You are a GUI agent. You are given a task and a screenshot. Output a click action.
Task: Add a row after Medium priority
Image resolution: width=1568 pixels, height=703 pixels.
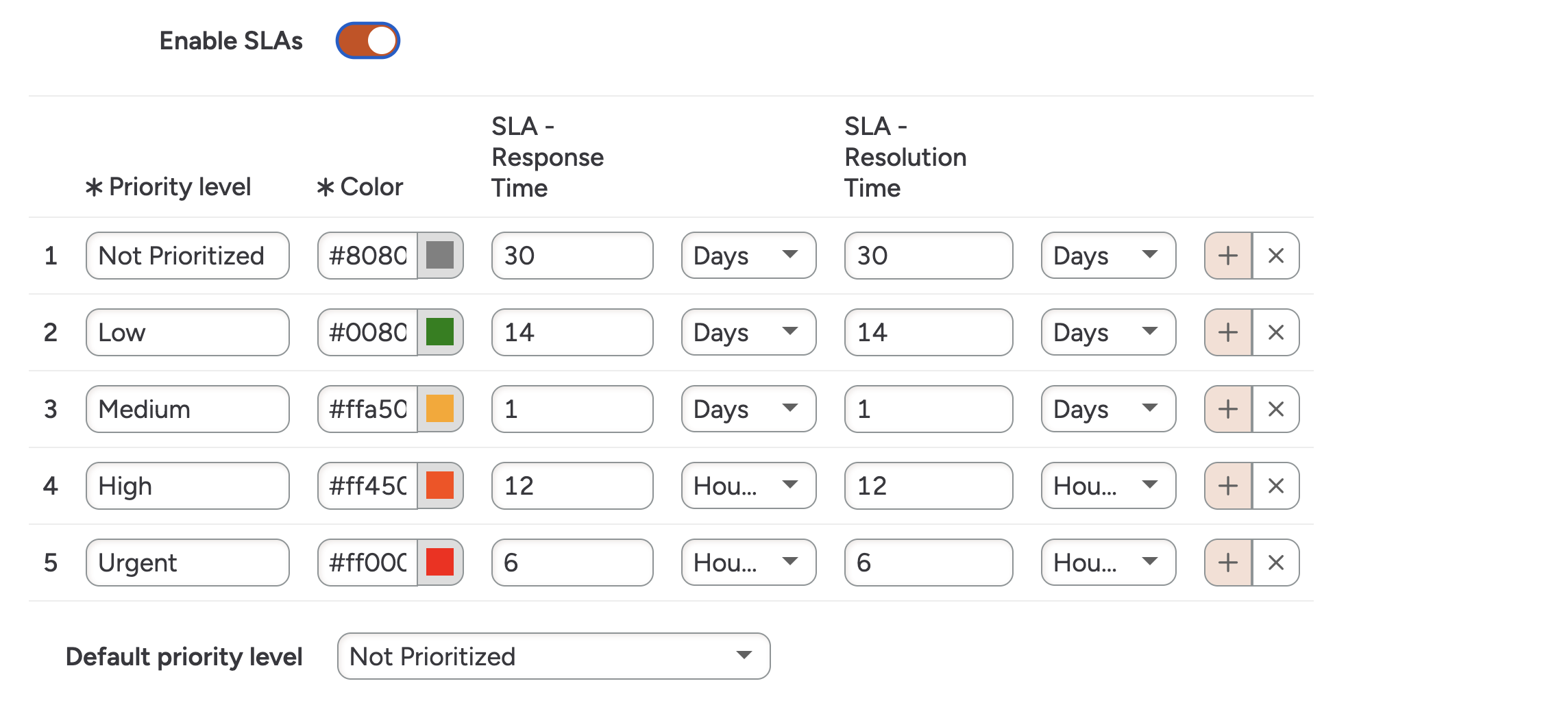tap(1228, 409)
